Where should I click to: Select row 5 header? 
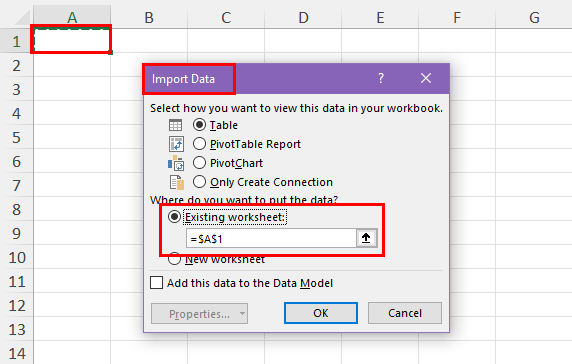[16, 138]
